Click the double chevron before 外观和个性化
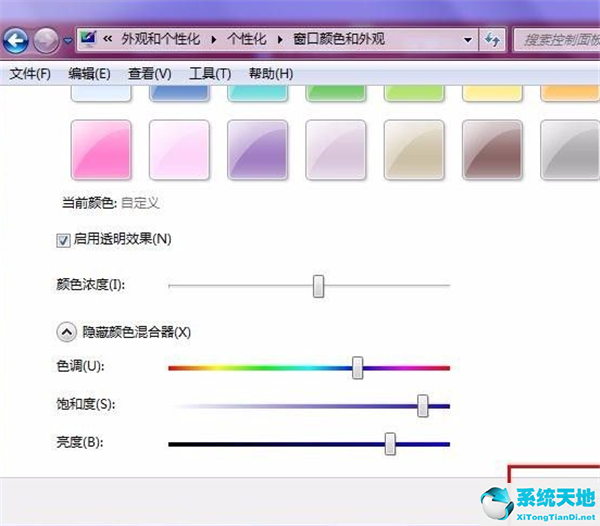This screenshot has width=600, height=526. click(108, 39)
